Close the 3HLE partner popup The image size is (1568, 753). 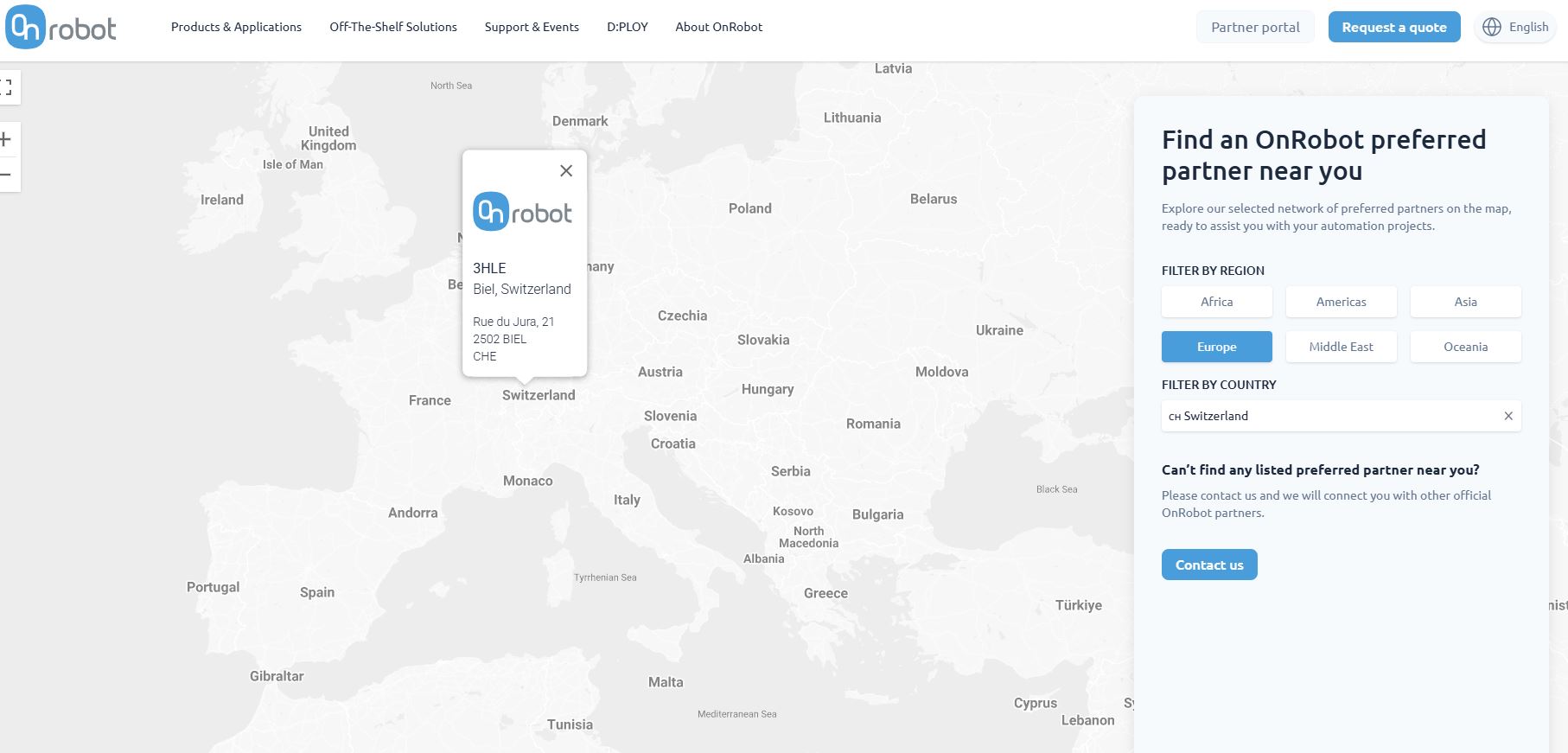[x=566, y=171]
